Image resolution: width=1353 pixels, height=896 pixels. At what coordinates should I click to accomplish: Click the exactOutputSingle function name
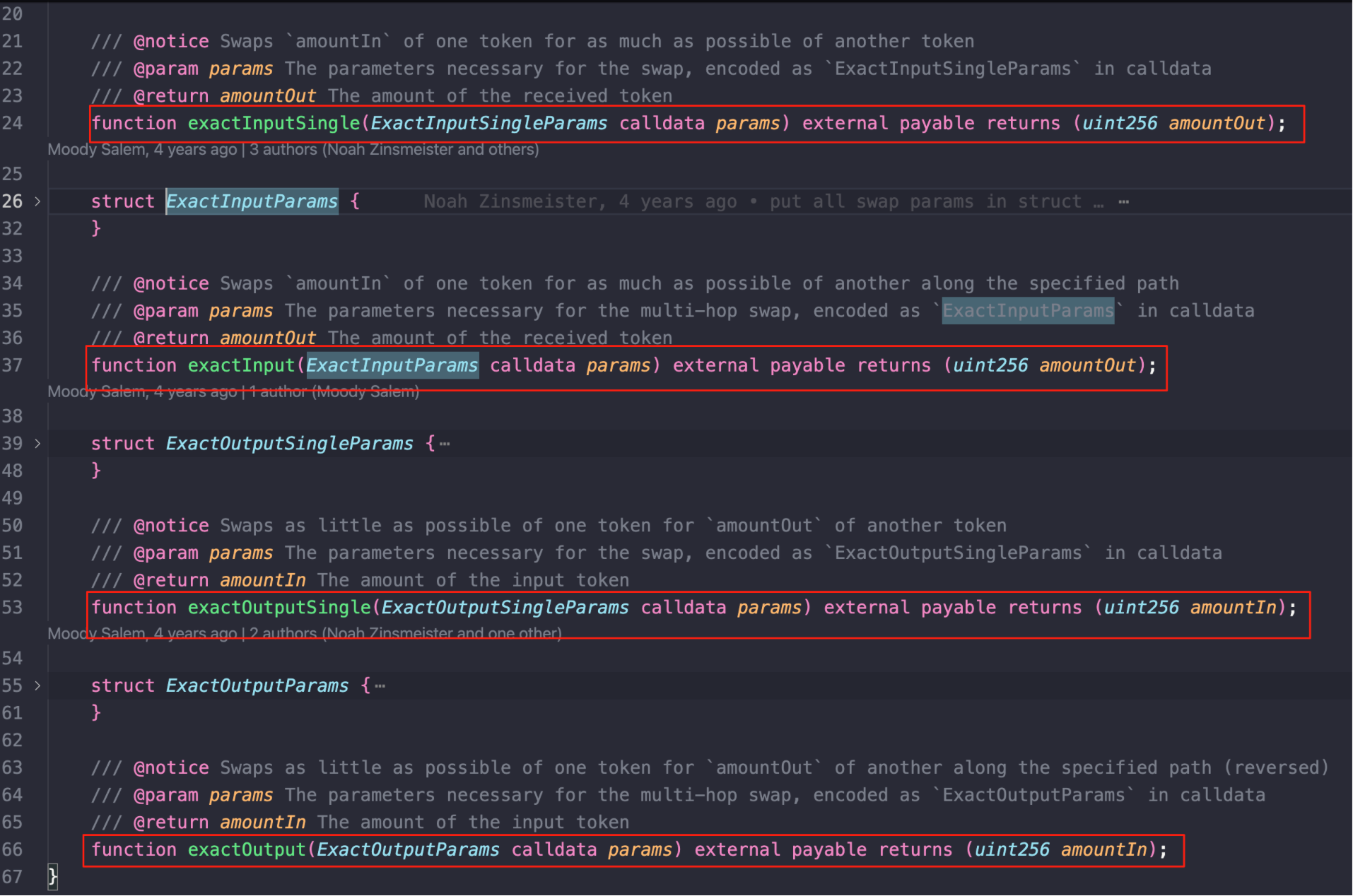coord(279,608)
